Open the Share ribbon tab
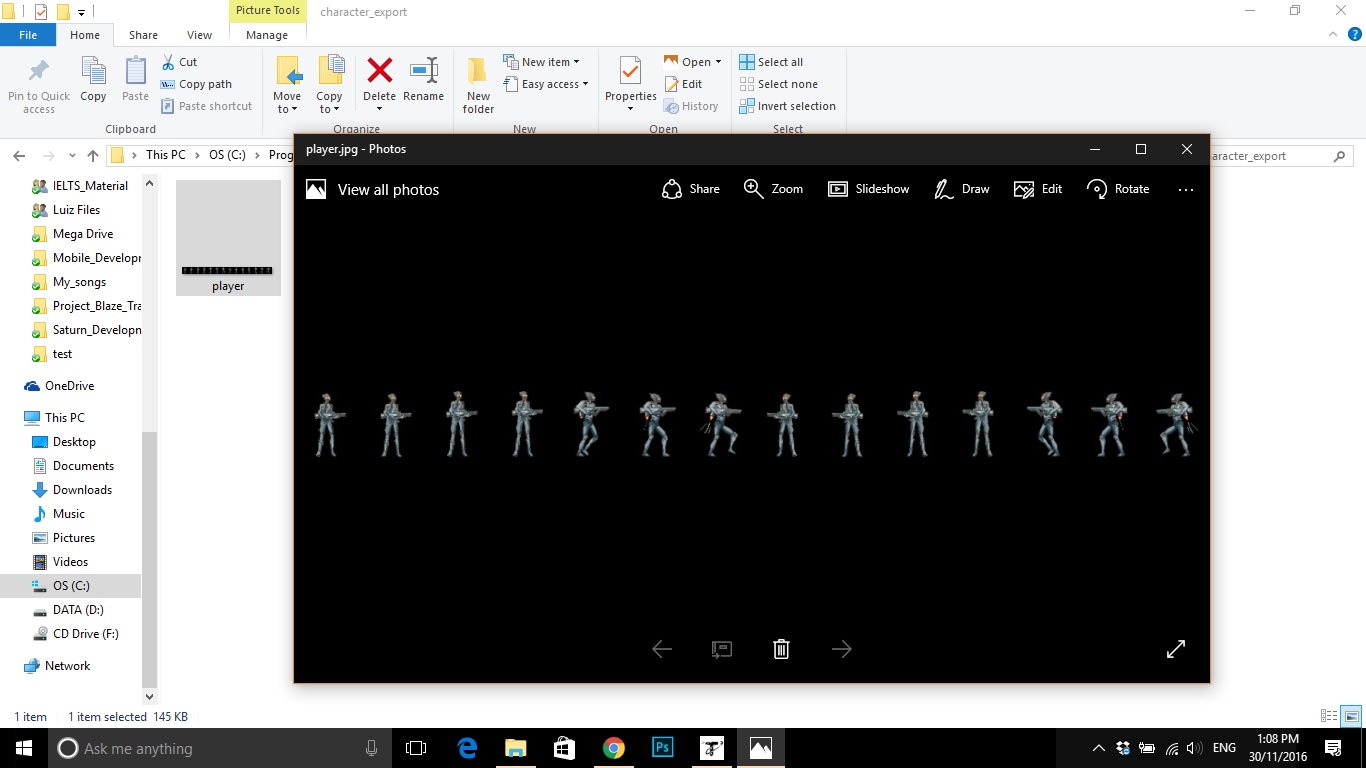1366x768 pixels. pyautogui.click(x=143, y=35)
